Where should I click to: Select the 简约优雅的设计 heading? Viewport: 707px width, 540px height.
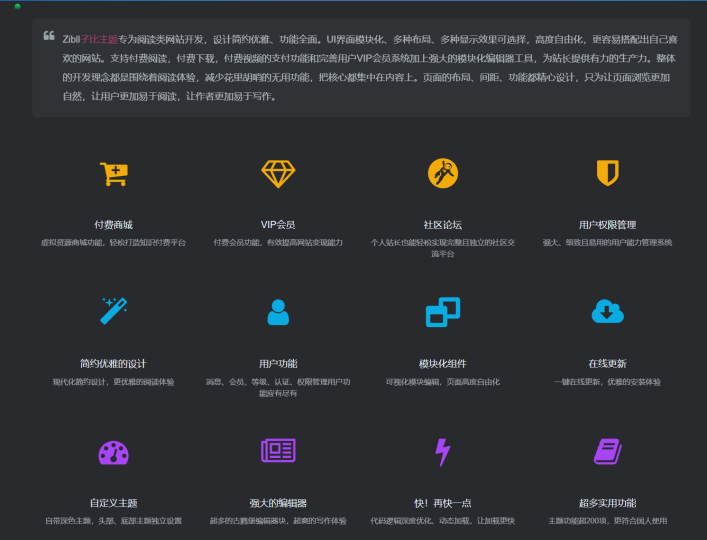point(114,364)
